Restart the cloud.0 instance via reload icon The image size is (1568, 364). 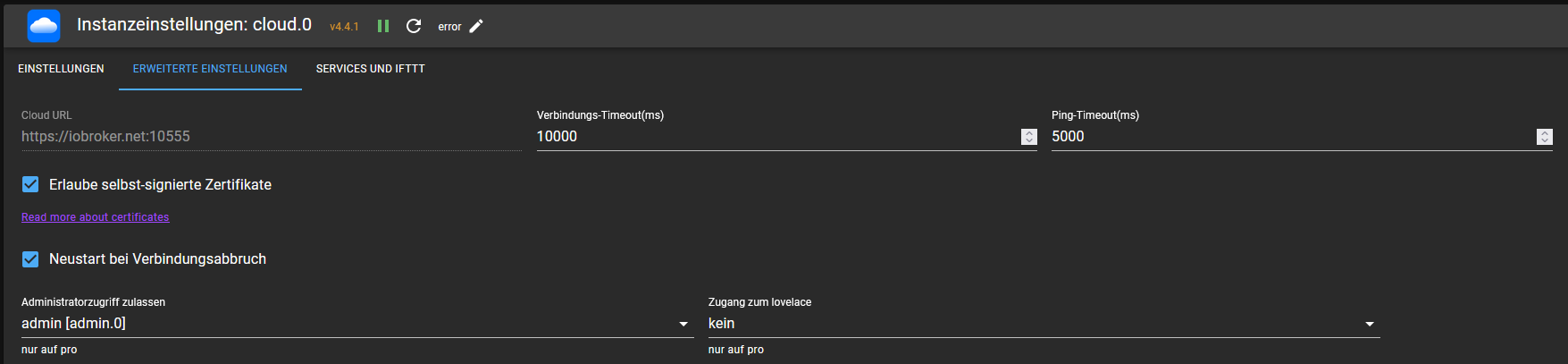pyautogui.click(x=414, y=26)
